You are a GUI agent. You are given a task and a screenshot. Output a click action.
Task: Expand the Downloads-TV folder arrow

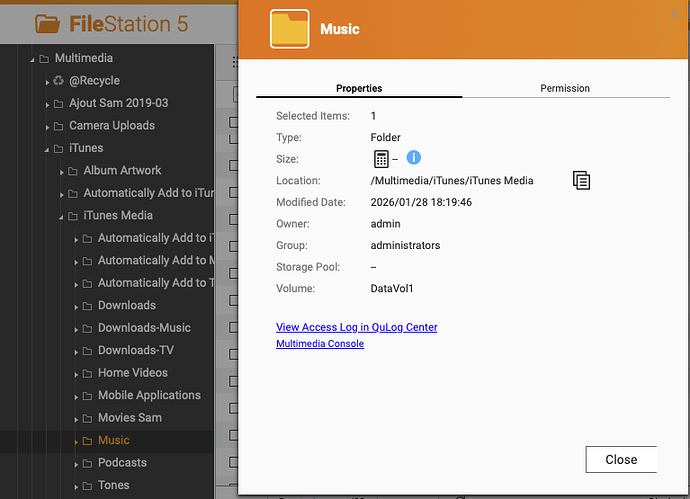coord(76,352)
